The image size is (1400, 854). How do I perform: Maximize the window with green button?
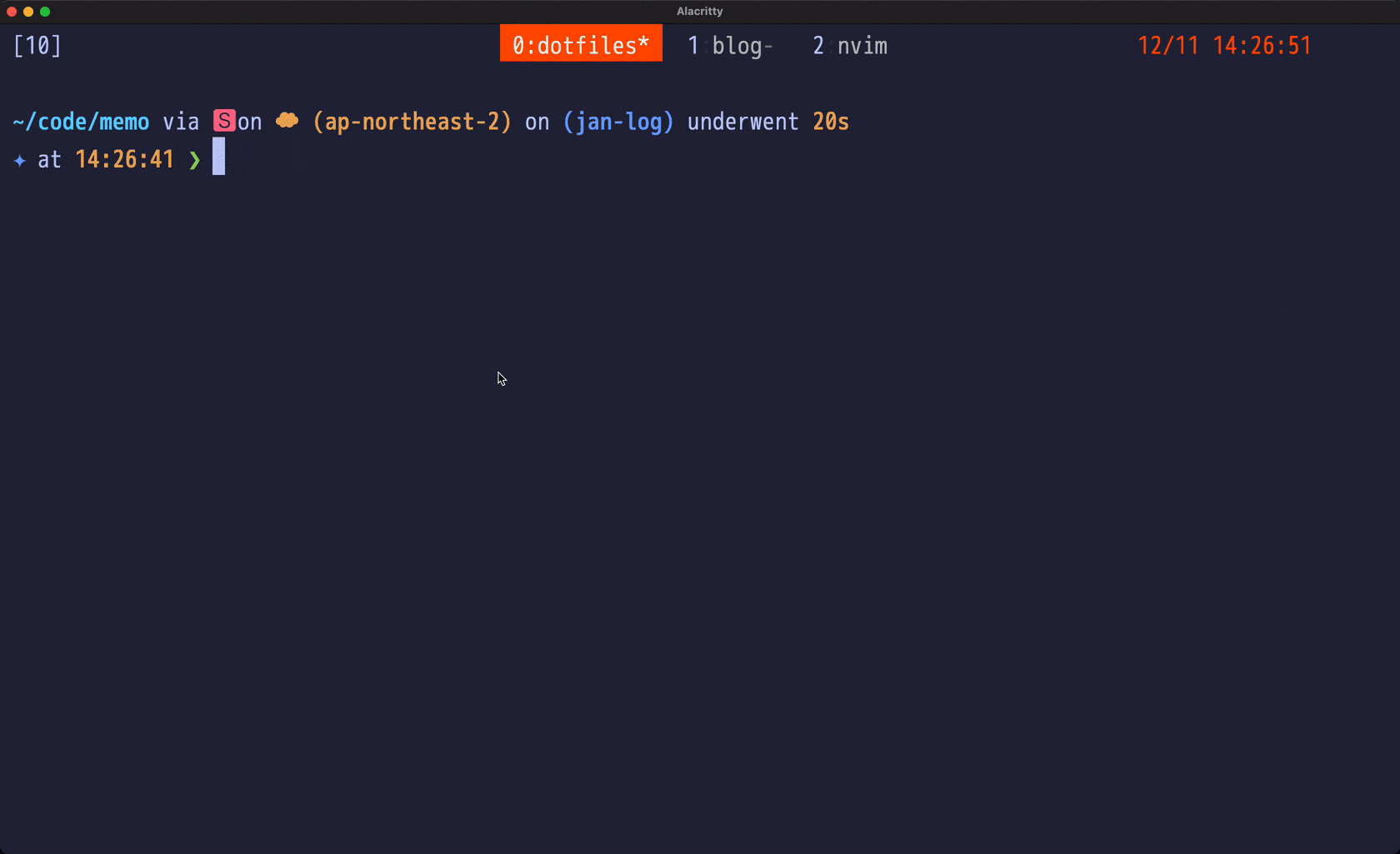(x=45, y=12)
